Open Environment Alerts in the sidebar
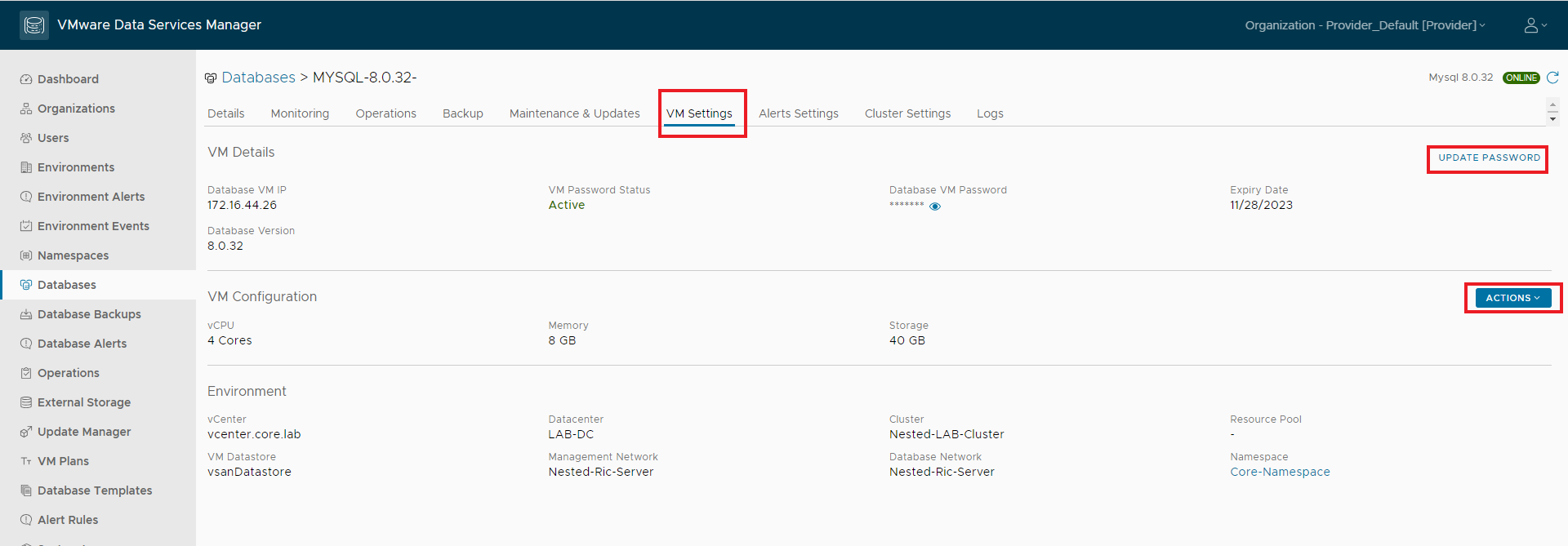 pyautogui.click(x=91, y=197)
